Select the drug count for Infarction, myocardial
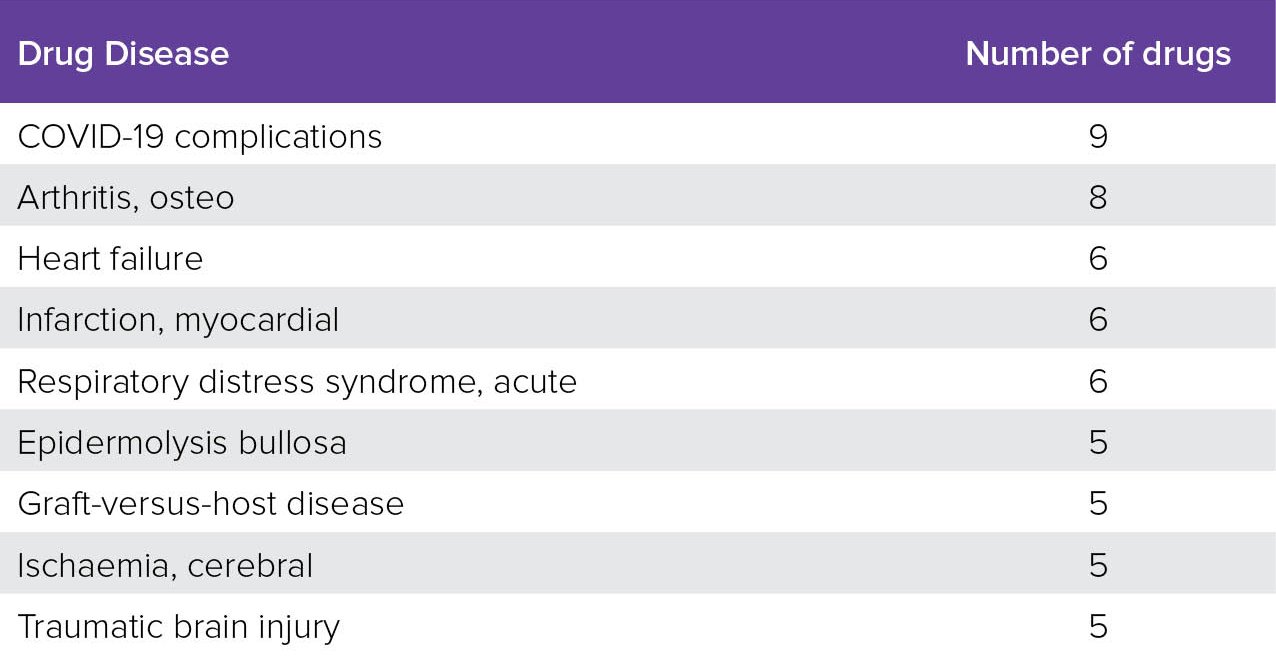The height and width of the screenshot is (663, 1276). click(1098, 320)
